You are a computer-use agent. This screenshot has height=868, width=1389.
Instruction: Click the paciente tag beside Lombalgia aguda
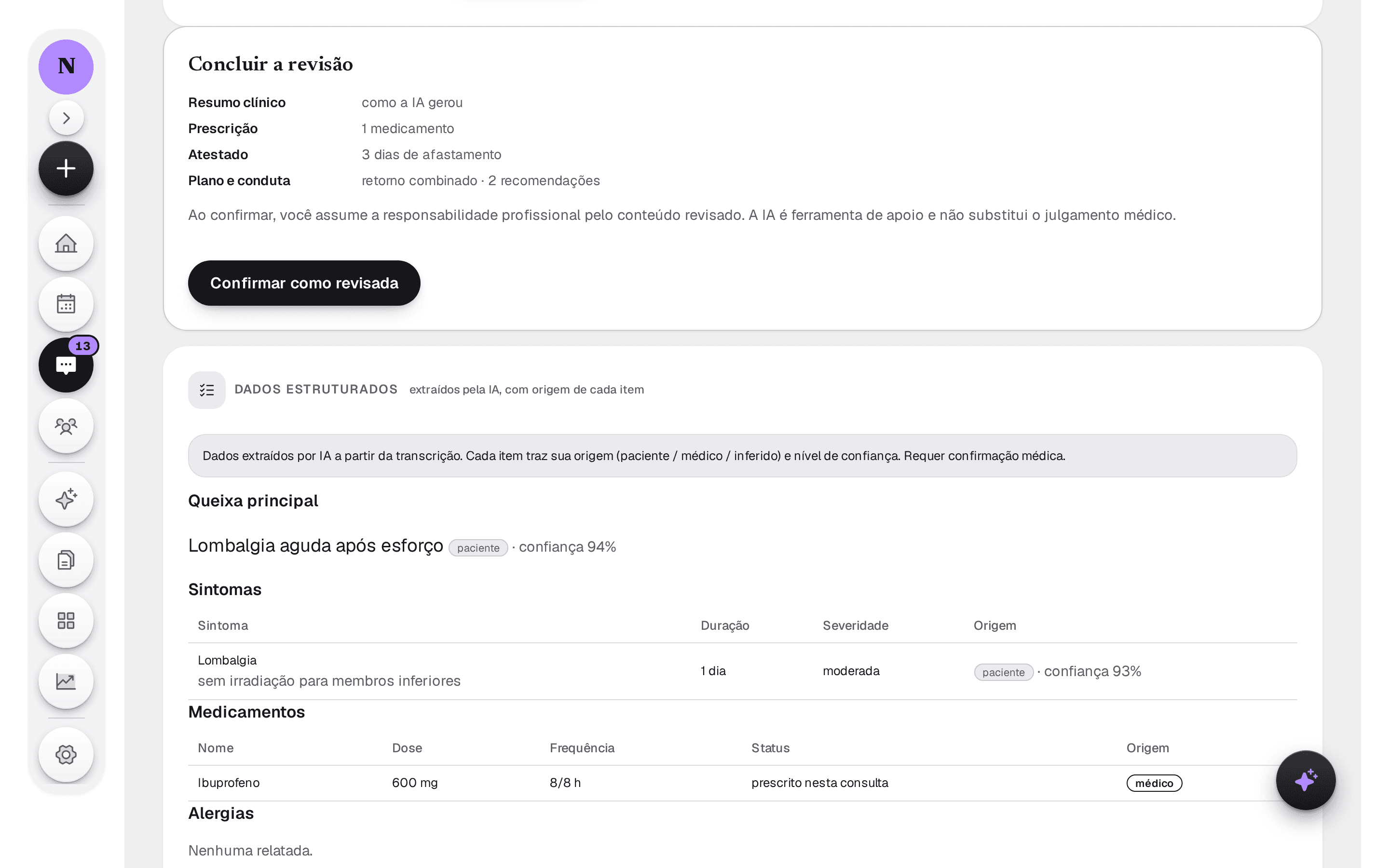478,548
